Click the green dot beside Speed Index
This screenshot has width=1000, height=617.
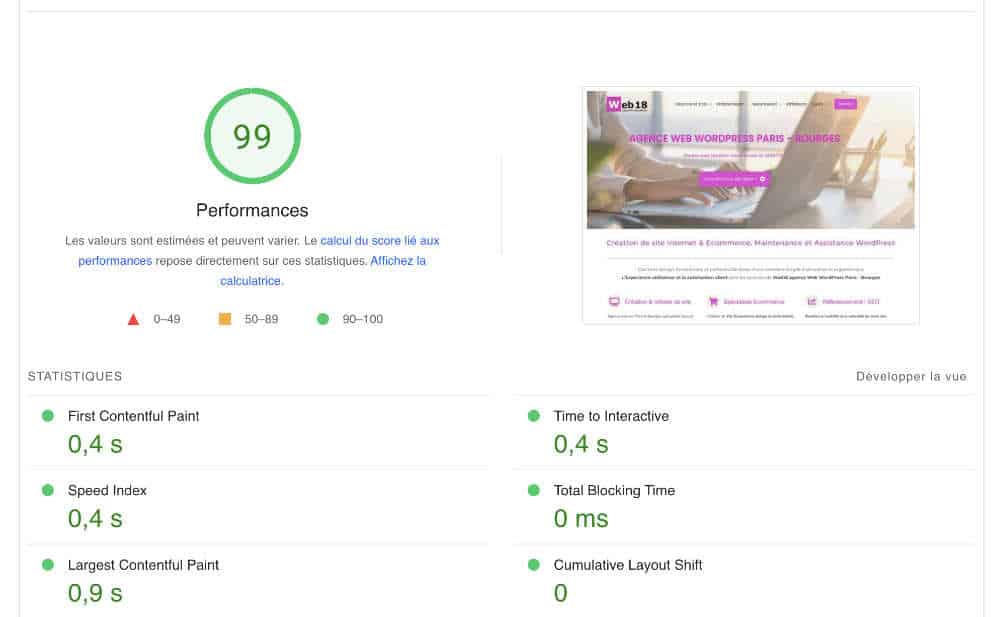coord(48,490)
